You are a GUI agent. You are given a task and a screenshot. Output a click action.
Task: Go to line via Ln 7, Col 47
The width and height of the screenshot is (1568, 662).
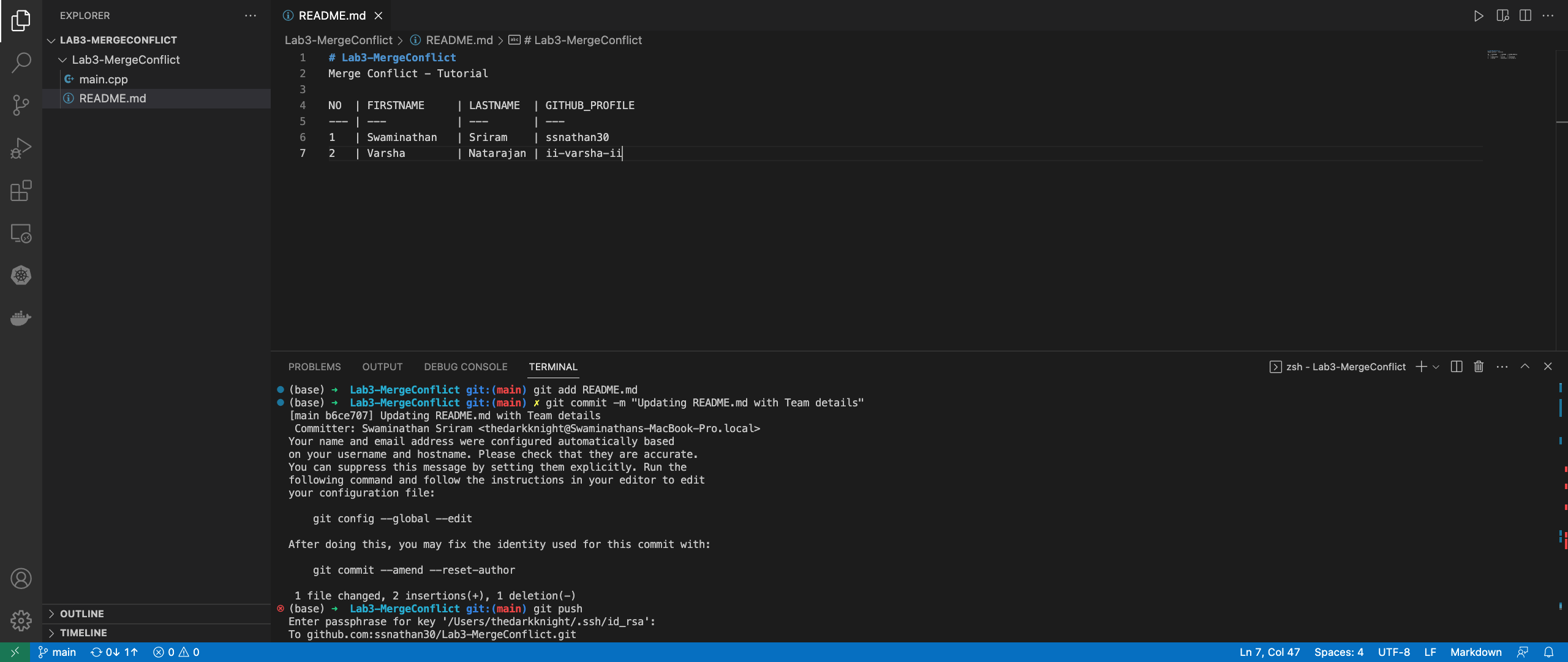click(1269, 652)
